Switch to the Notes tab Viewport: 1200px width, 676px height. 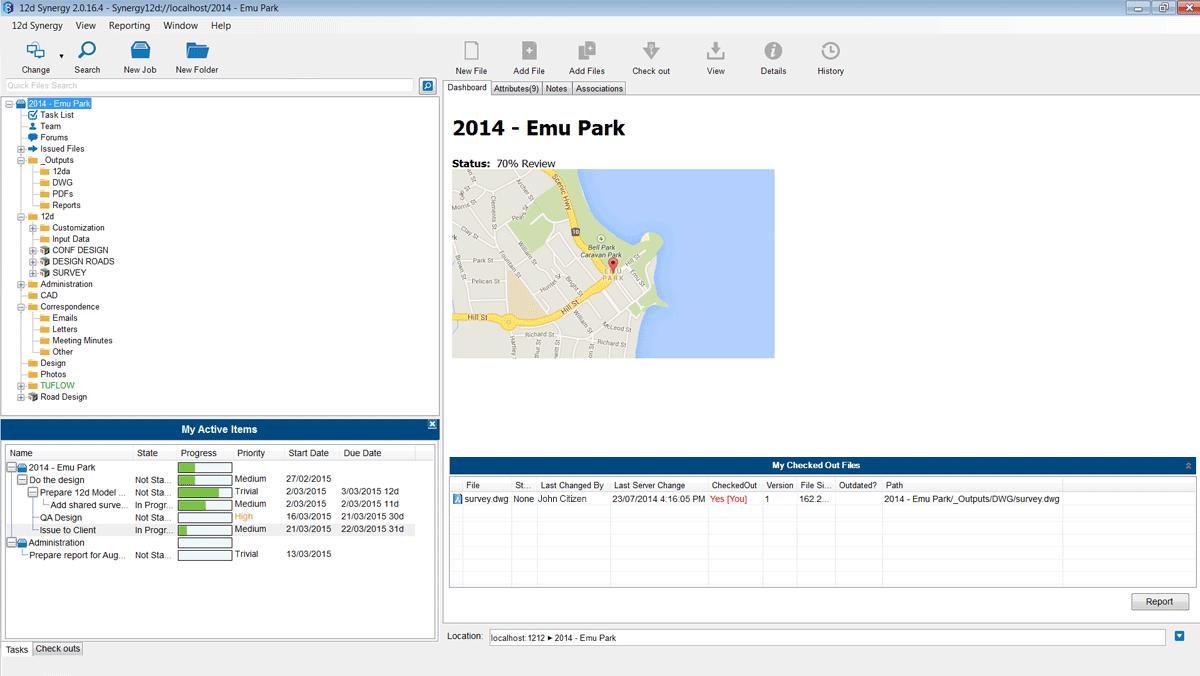(x=556, y=89)
